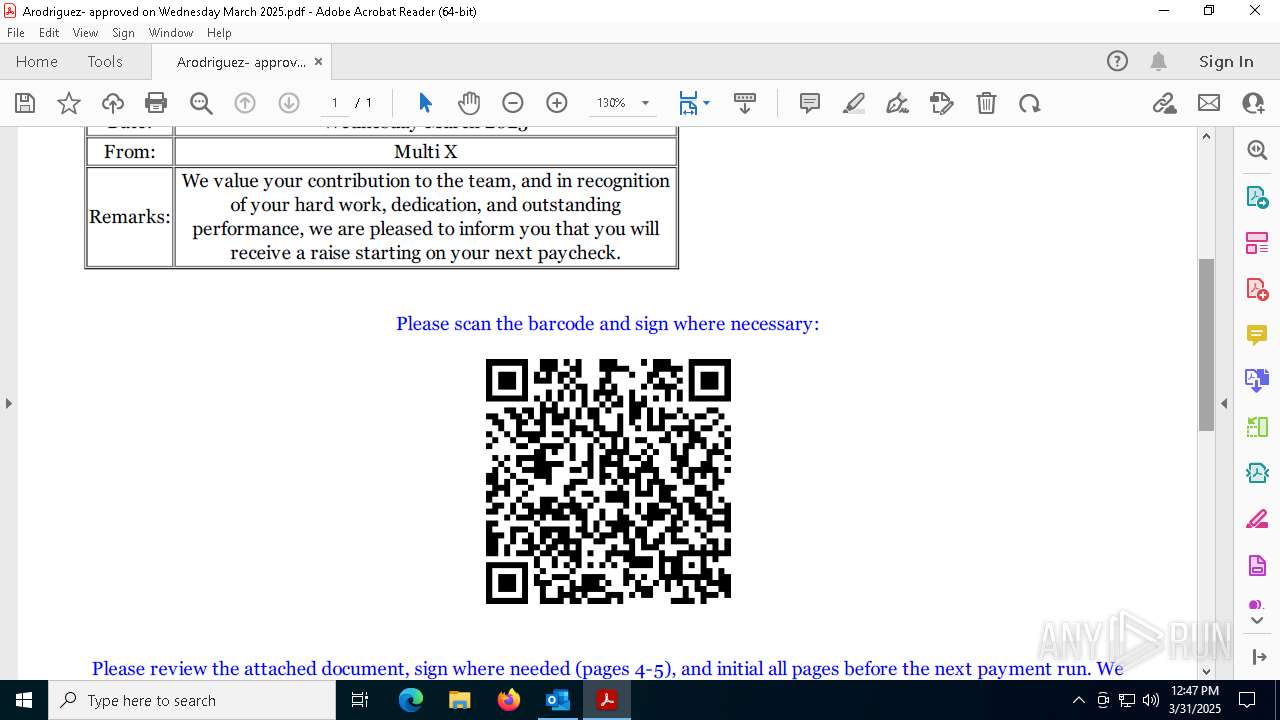This screenshot has height=720, width=1280.
Task: Open Comment tool in right pane
Action: (x=1257, y=335)
